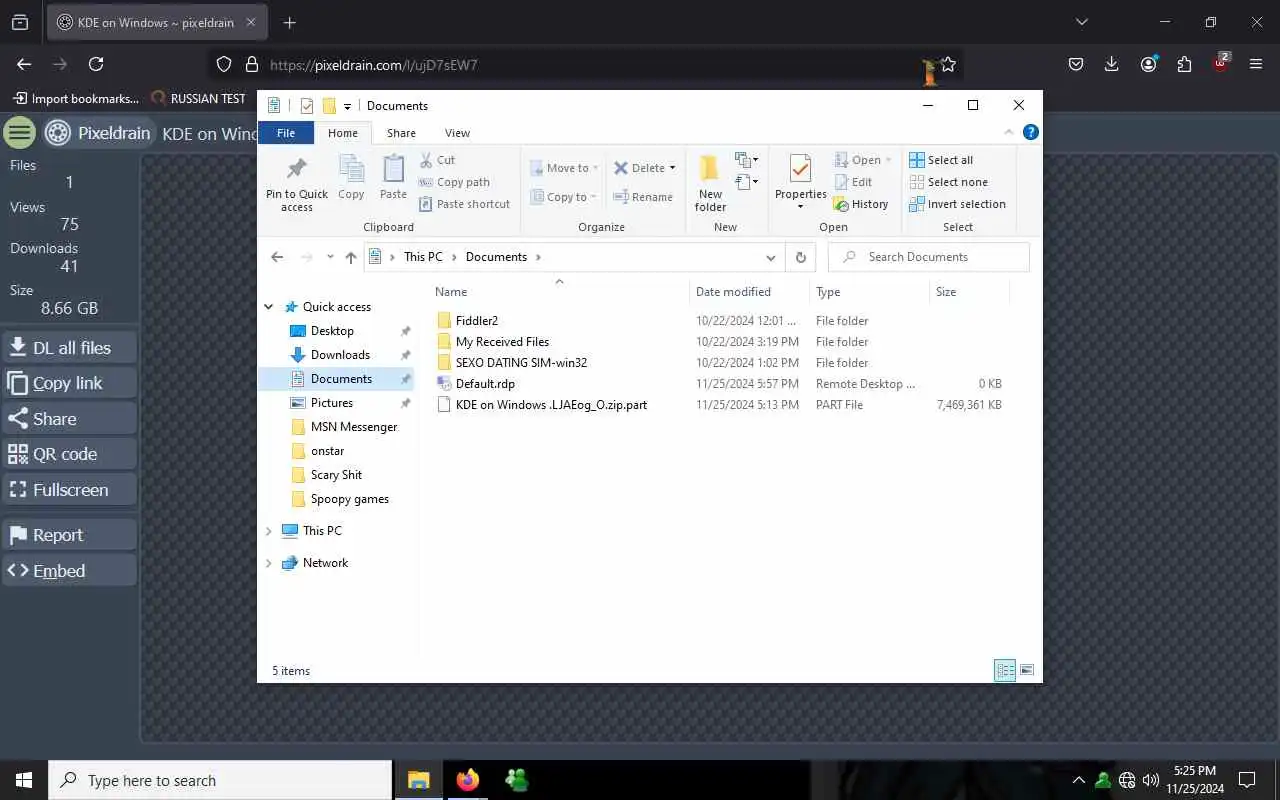
Task: Click Explorer back navigation arrow
Action: pos(277,257)
